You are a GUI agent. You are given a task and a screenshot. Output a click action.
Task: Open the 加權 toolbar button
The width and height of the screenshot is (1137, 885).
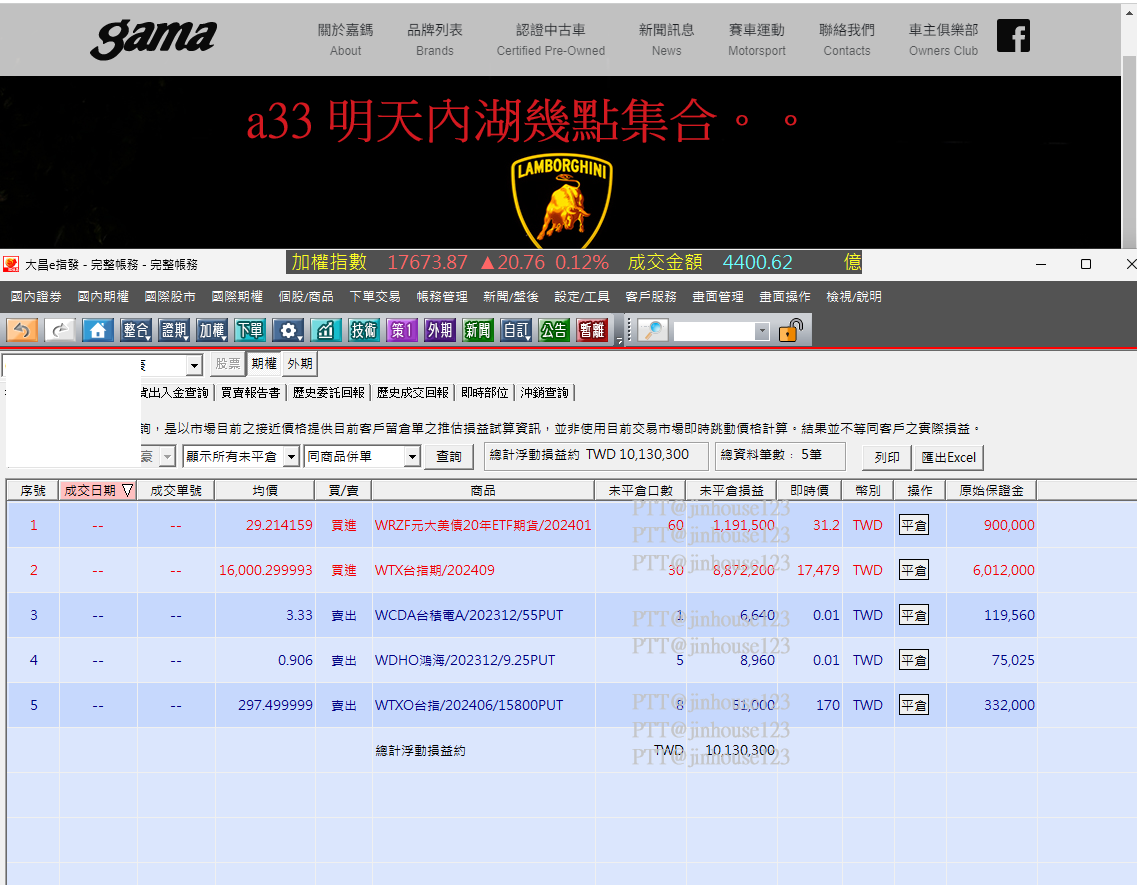(212, 331)
